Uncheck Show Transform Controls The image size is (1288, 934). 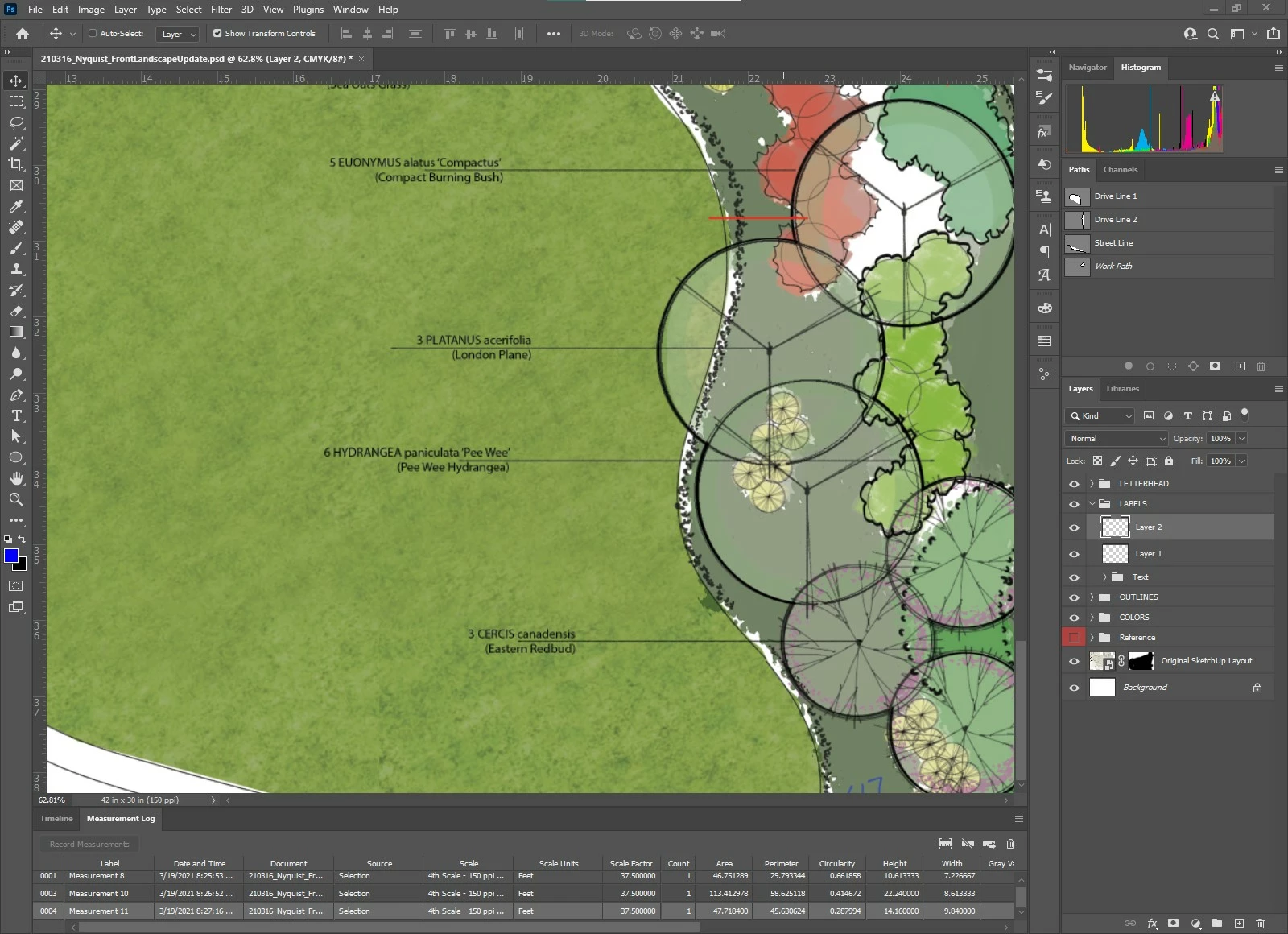[217, 34]
